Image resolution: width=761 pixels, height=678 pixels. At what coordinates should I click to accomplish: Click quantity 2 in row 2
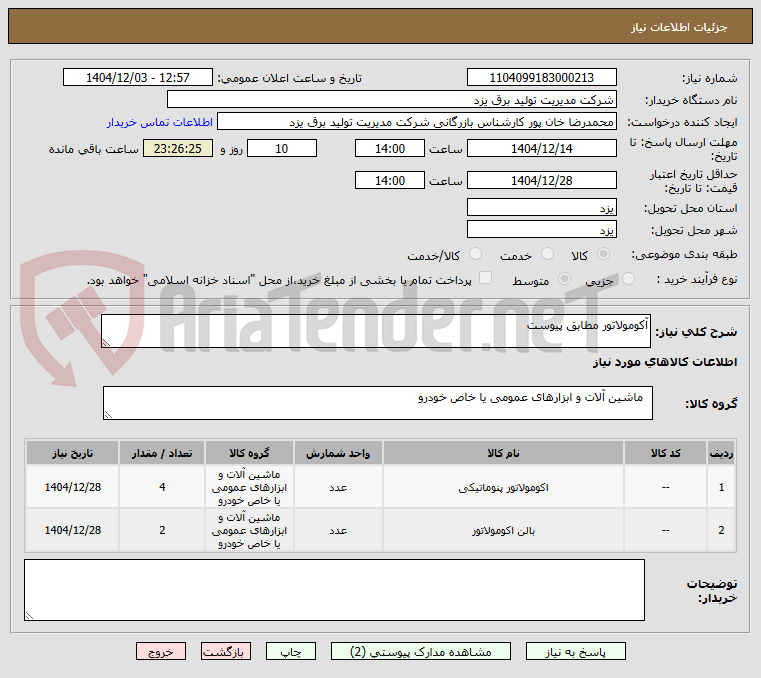click(x=162, y=530)
